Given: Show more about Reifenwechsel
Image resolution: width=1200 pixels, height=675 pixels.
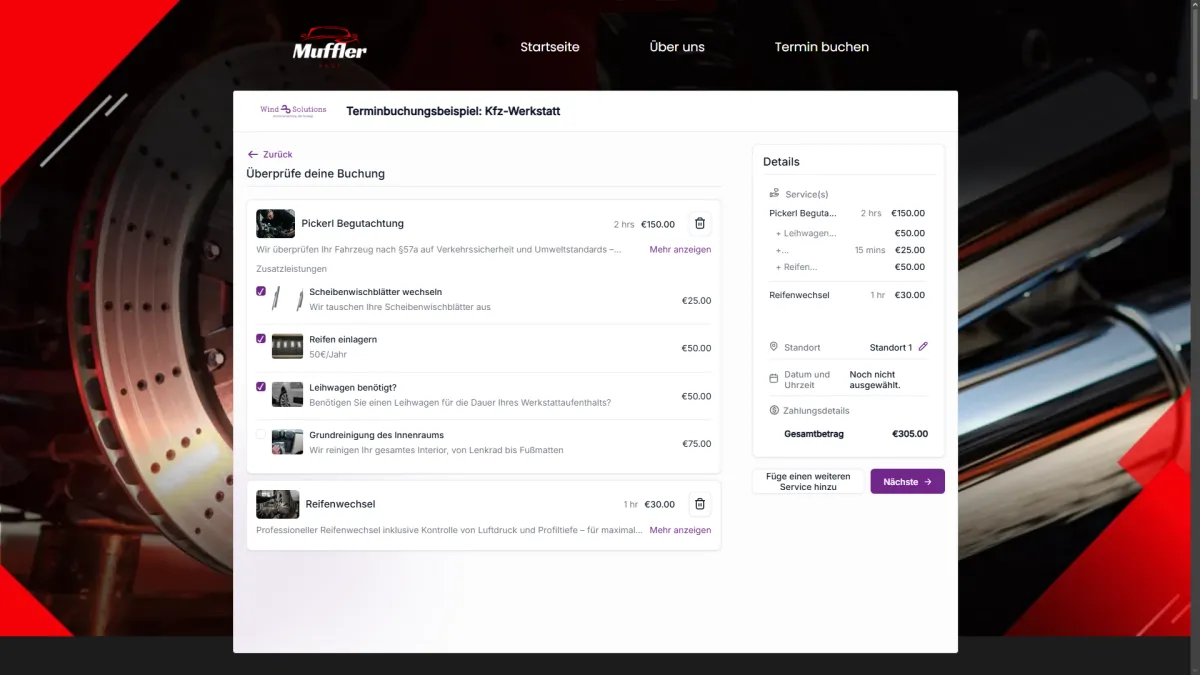Looking at the screenshot, I should coord(680,530).
